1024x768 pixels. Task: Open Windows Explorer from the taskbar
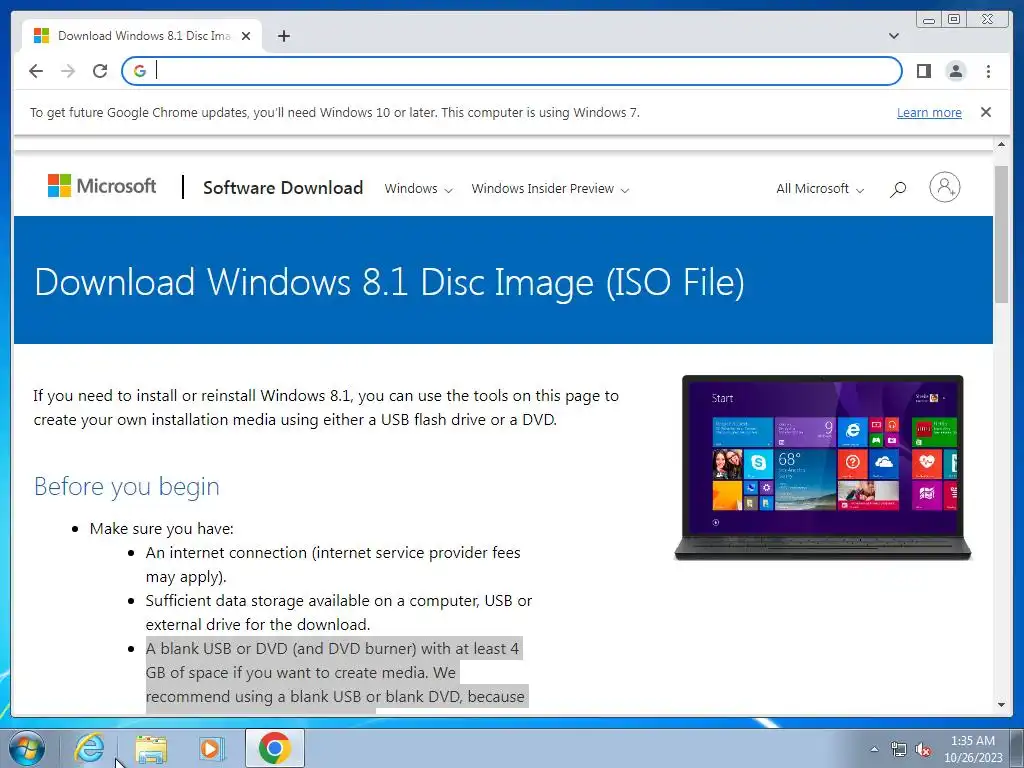pyautogui.click(x=151, y=748)
